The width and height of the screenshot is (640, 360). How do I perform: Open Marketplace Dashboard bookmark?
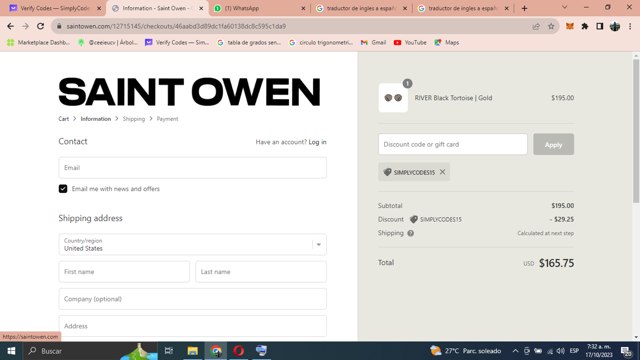(38, 42)
